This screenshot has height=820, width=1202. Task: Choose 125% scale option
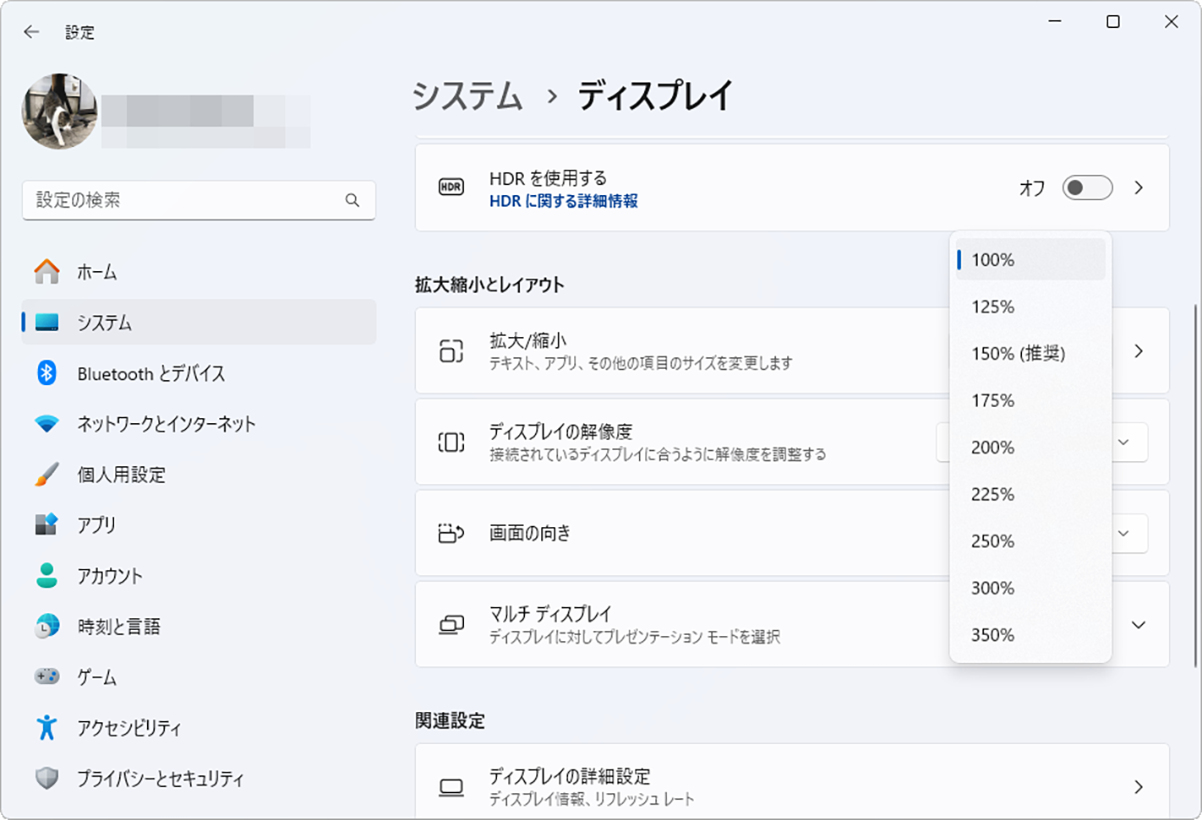[x=992, y=307]
